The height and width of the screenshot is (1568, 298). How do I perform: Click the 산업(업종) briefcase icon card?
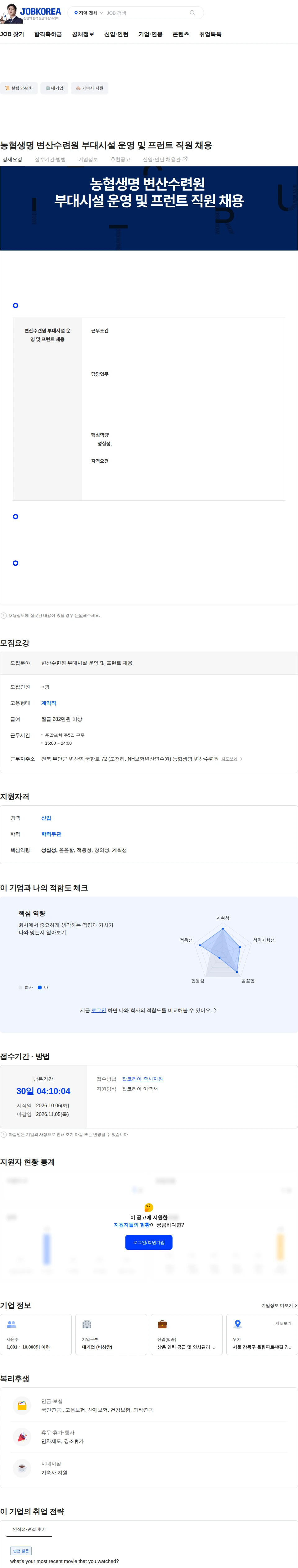(187, 1335)
